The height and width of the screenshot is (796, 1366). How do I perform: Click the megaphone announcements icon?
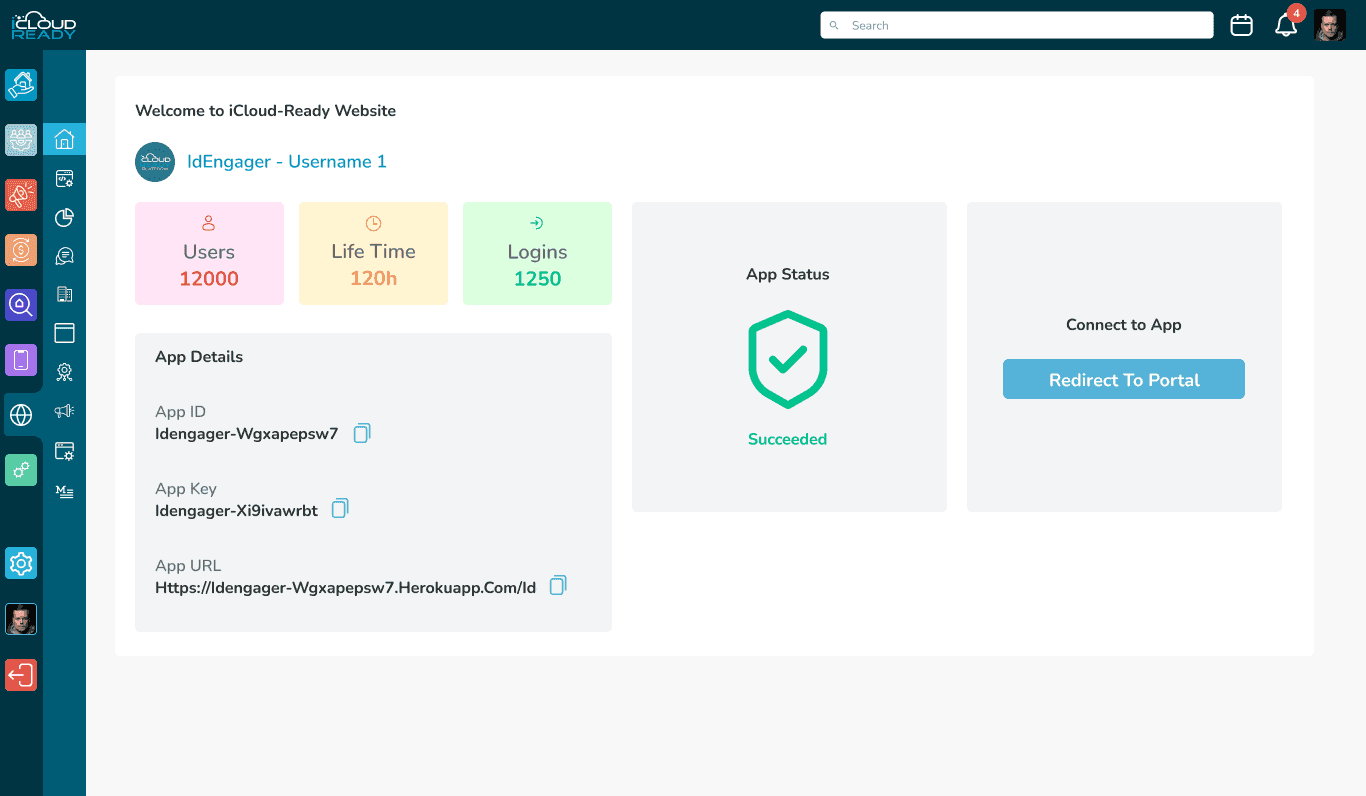click(64, 411)
